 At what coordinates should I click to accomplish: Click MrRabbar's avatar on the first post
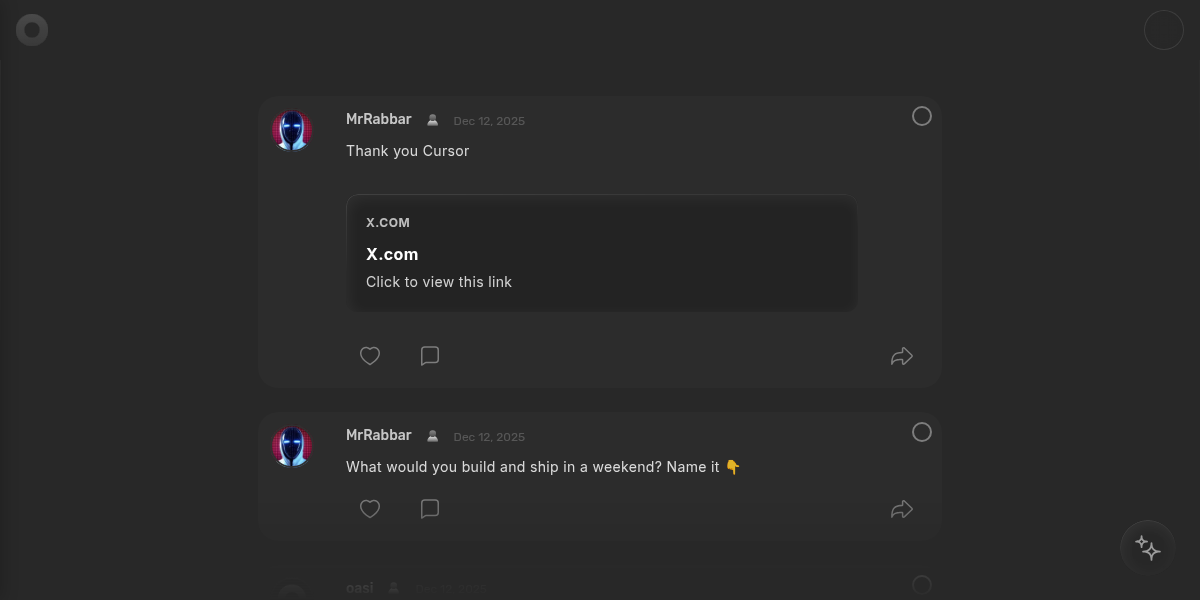(291, 130)
